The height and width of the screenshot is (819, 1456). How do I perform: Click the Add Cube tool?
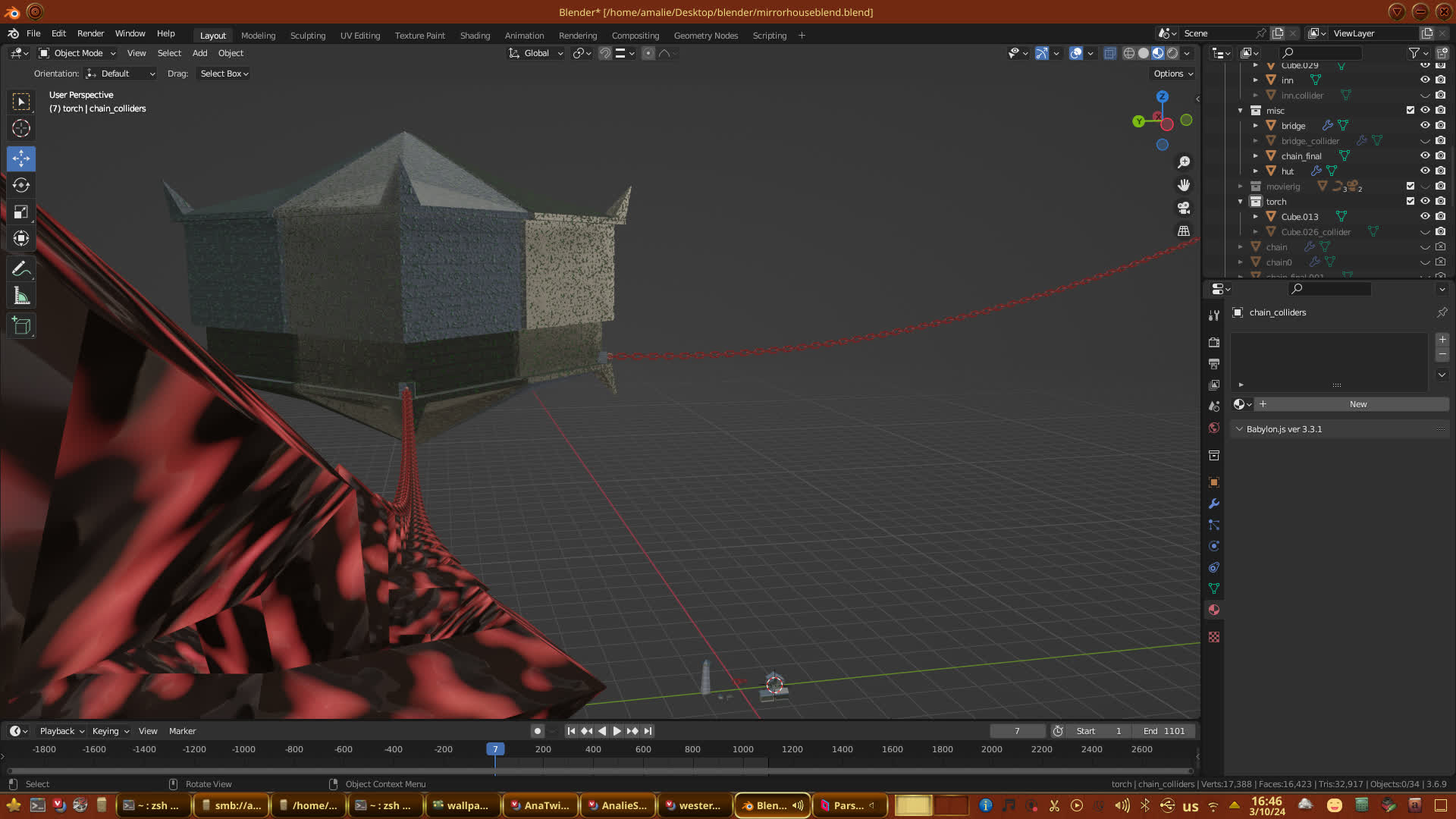coord(21,326)
